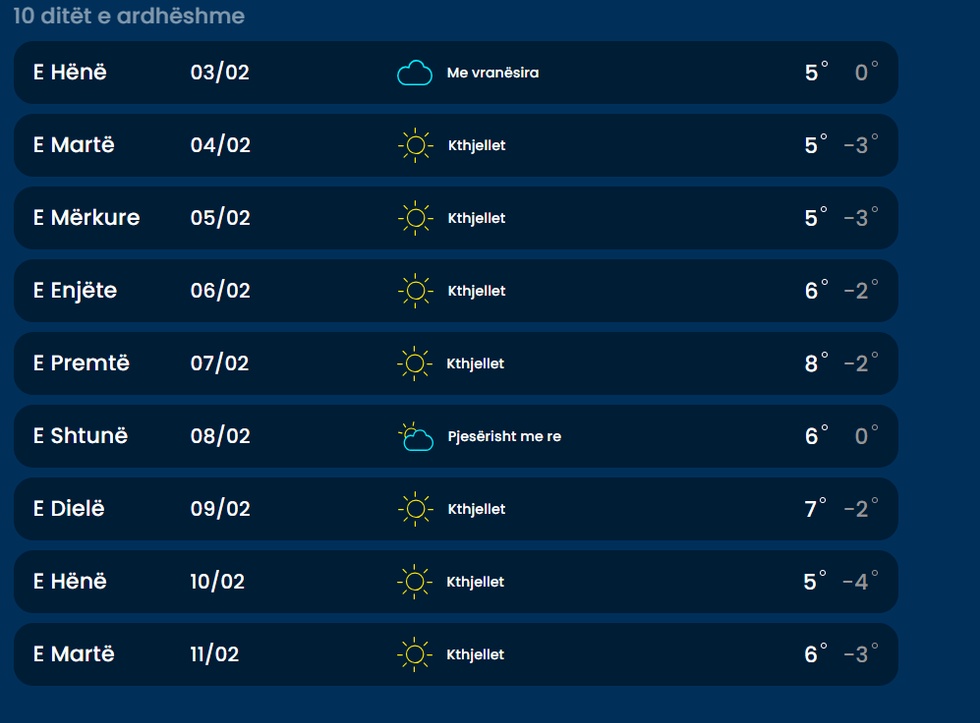
Task: Click the 'Pjesërisht me re' description
Action: (x=504, y=437)
